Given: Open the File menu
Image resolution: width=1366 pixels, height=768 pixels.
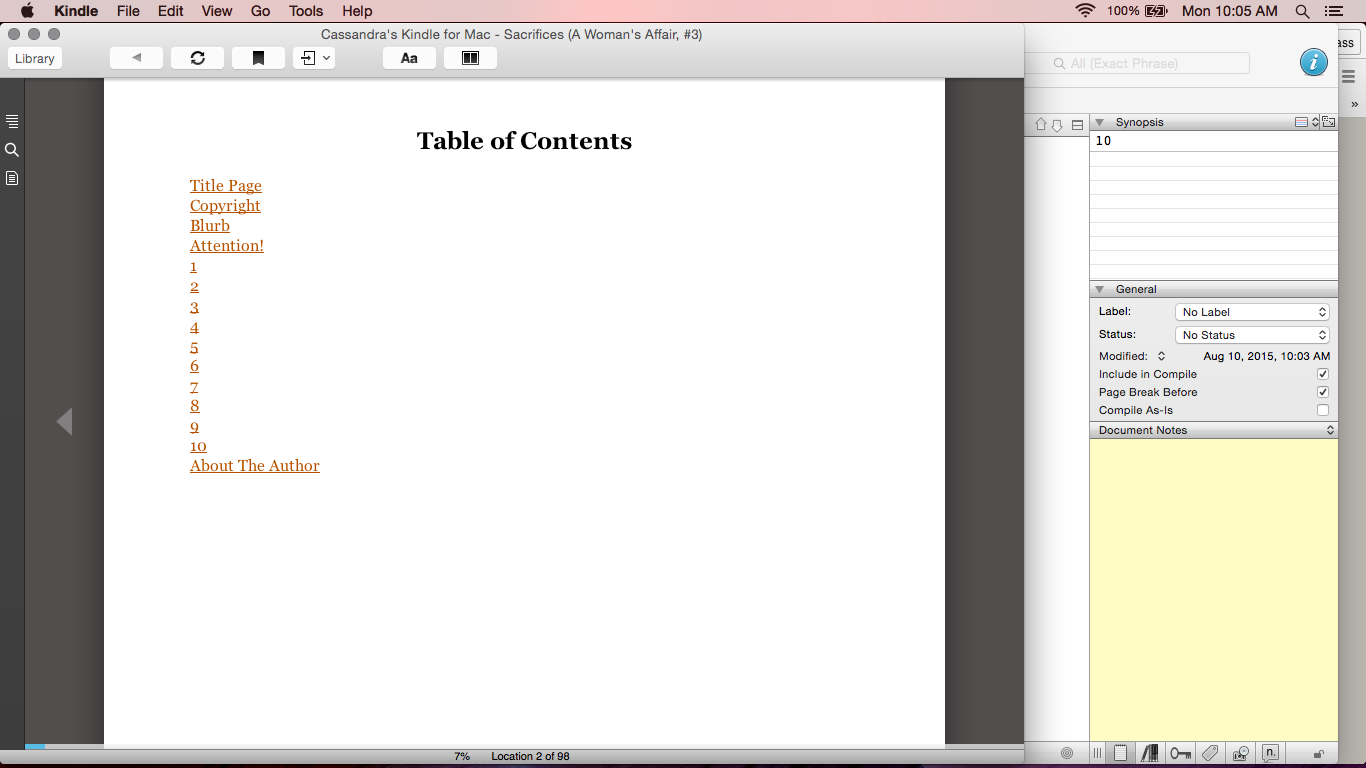Looking at the screenshot, I should [128, 11].
